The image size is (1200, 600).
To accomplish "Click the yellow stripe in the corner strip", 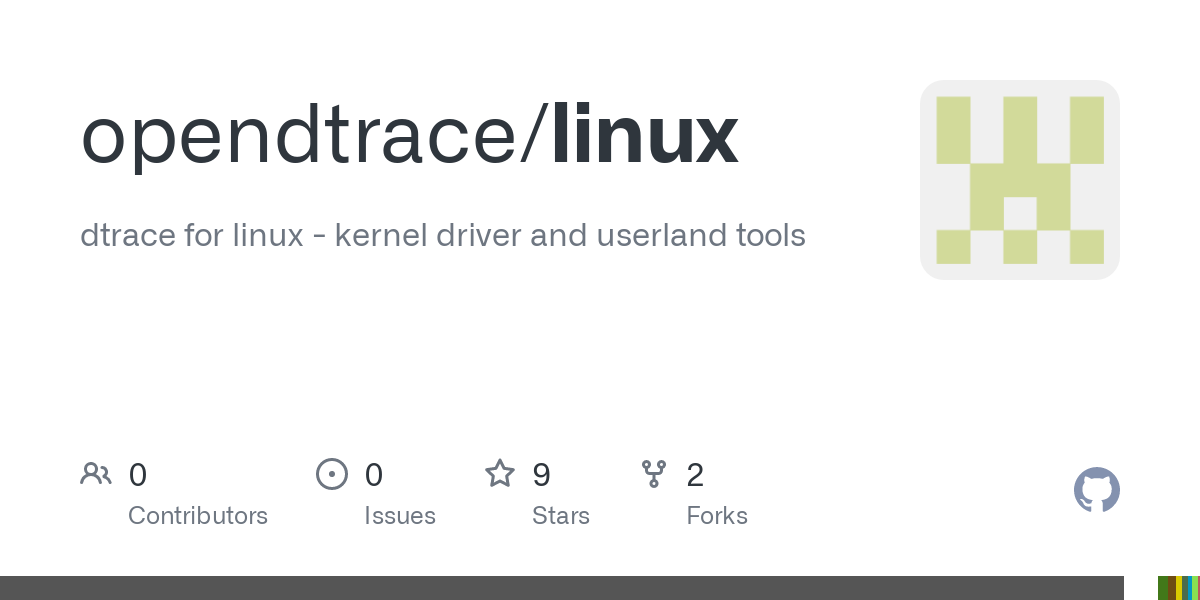I will pyautogui.click(x=1179, y=588).
